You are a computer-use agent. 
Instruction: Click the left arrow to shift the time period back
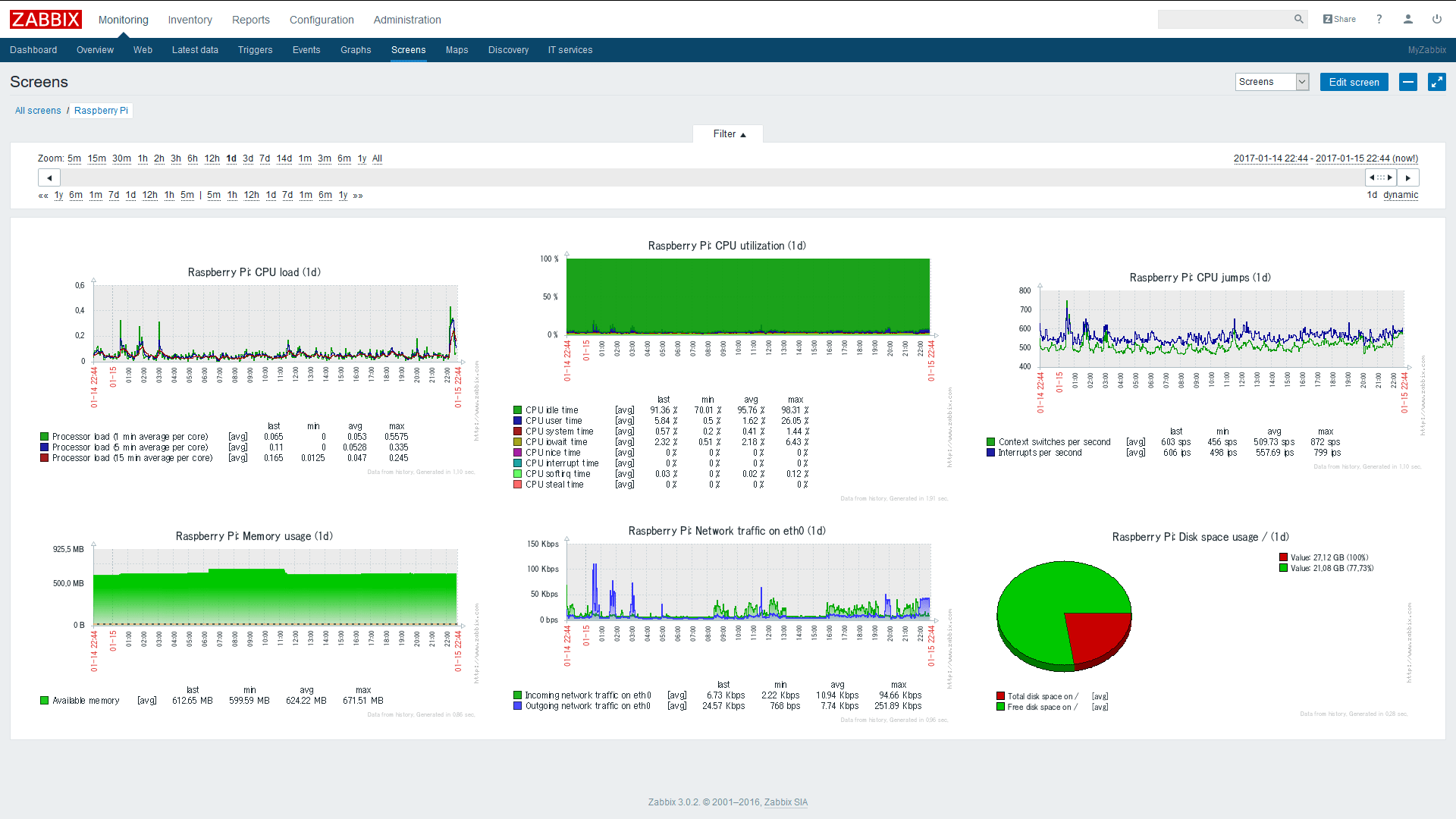point(49,177)
